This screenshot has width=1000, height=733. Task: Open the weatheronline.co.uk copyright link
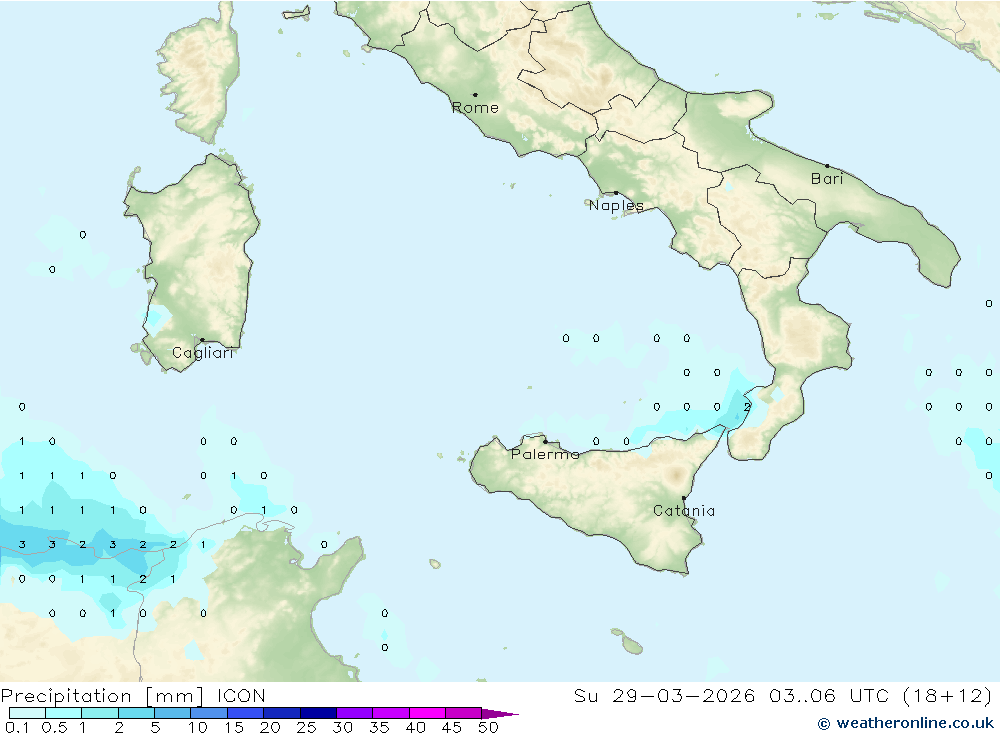click(905, 722)
